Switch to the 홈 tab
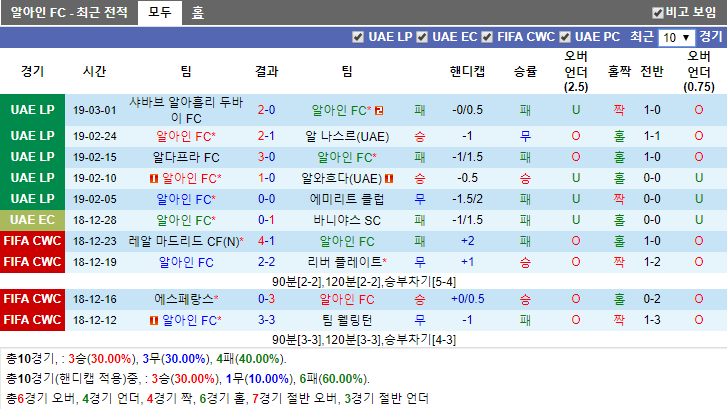Image resolution: width=727 pixels, height=409 pixels. 198,13
